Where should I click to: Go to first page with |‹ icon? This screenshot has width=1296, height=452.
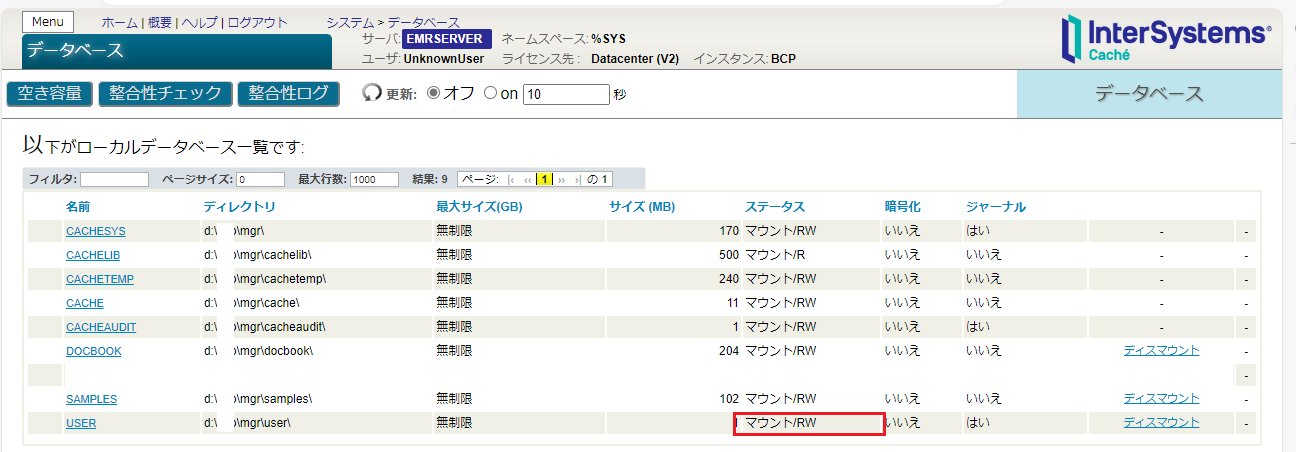click(x=512, y=180)
